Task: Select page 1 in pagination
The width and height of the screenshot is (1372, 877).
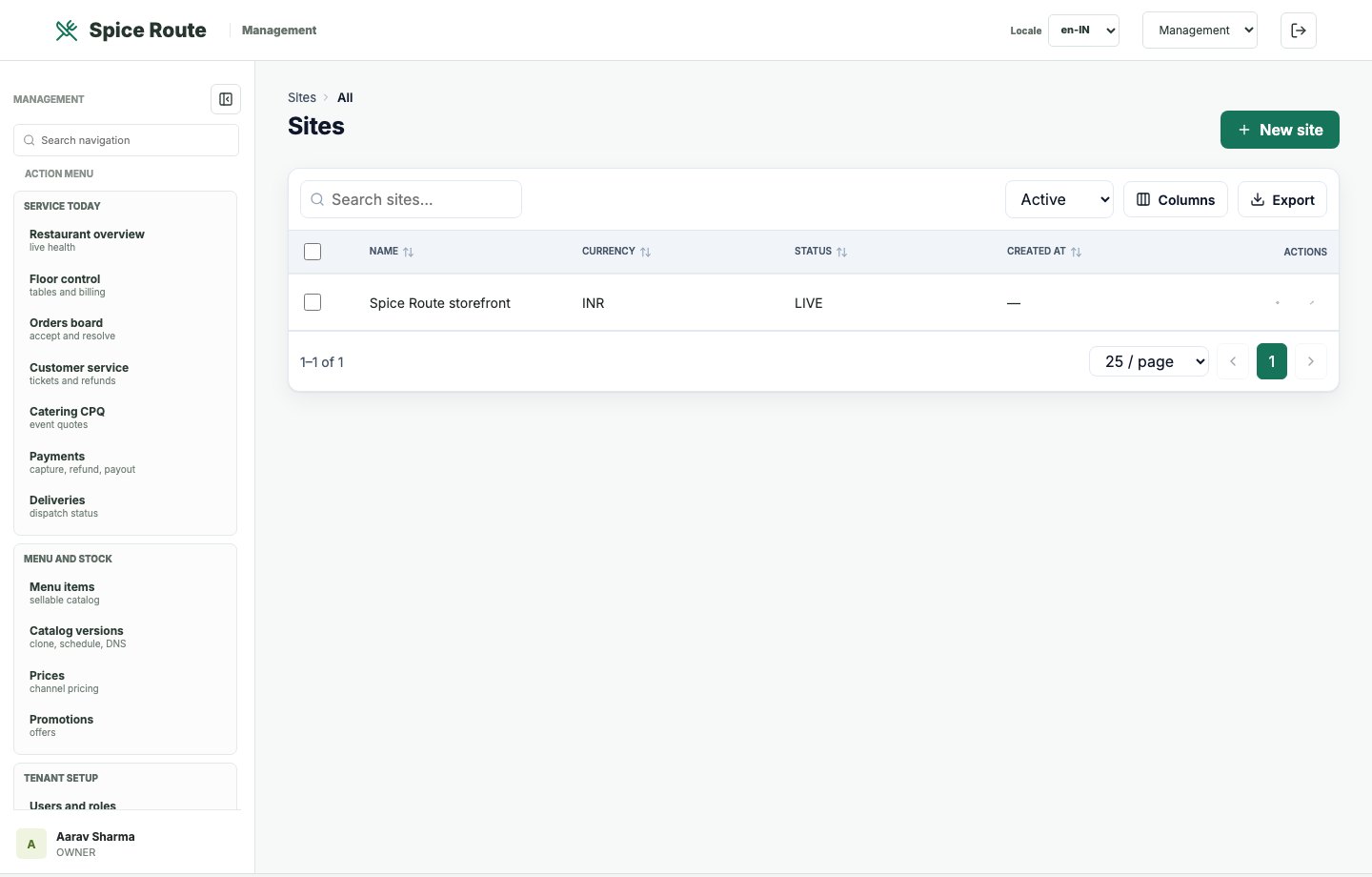Action: 1272,361
